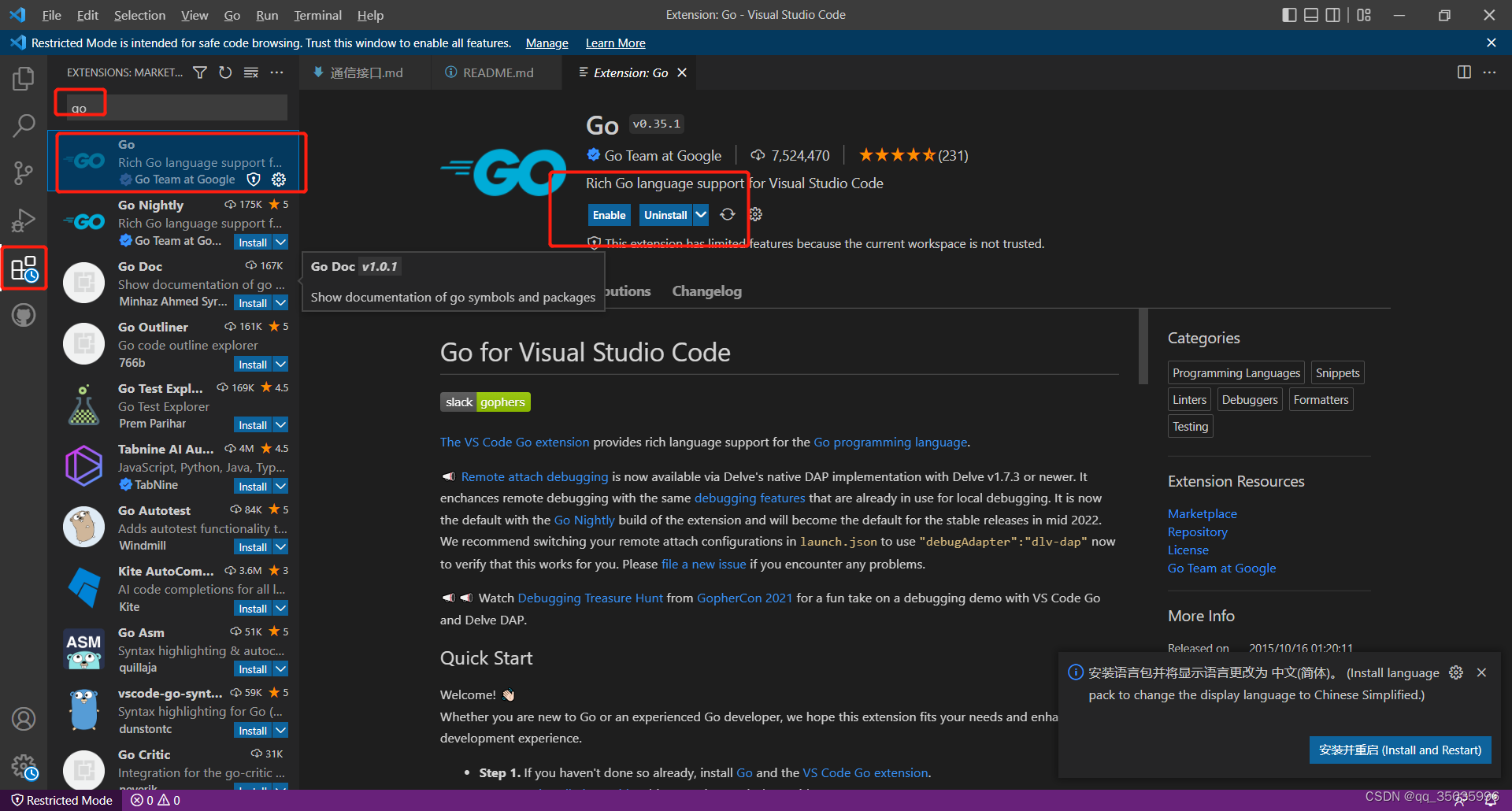Open the Run and Debug view
Screen dimensions: 1512x811
[x=24, y=220]
